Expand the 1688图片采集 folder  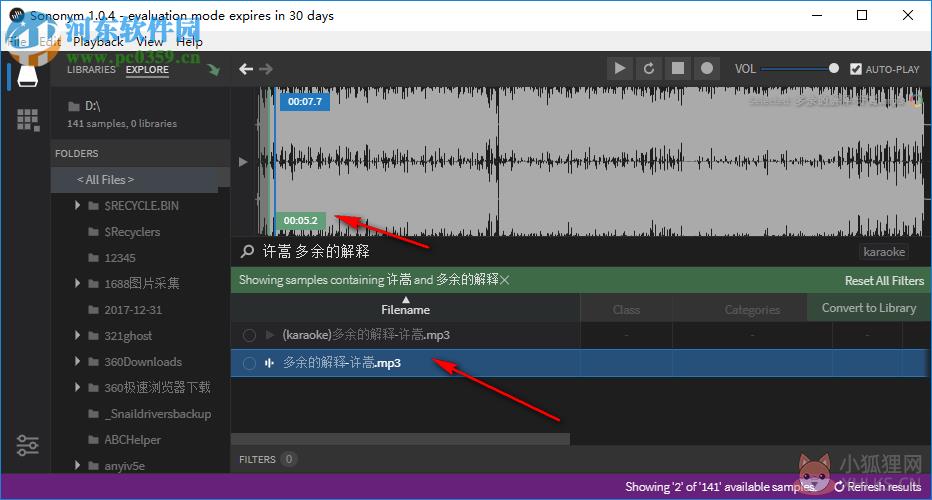77,283
